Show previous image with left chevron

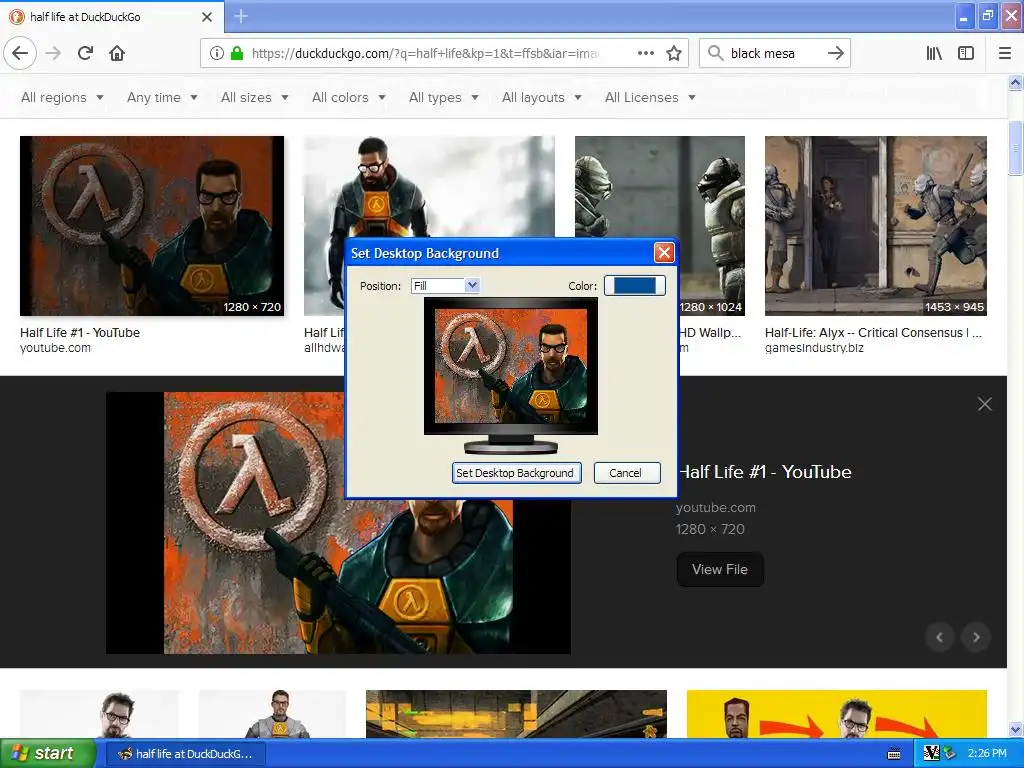click(x=939, y=637)
